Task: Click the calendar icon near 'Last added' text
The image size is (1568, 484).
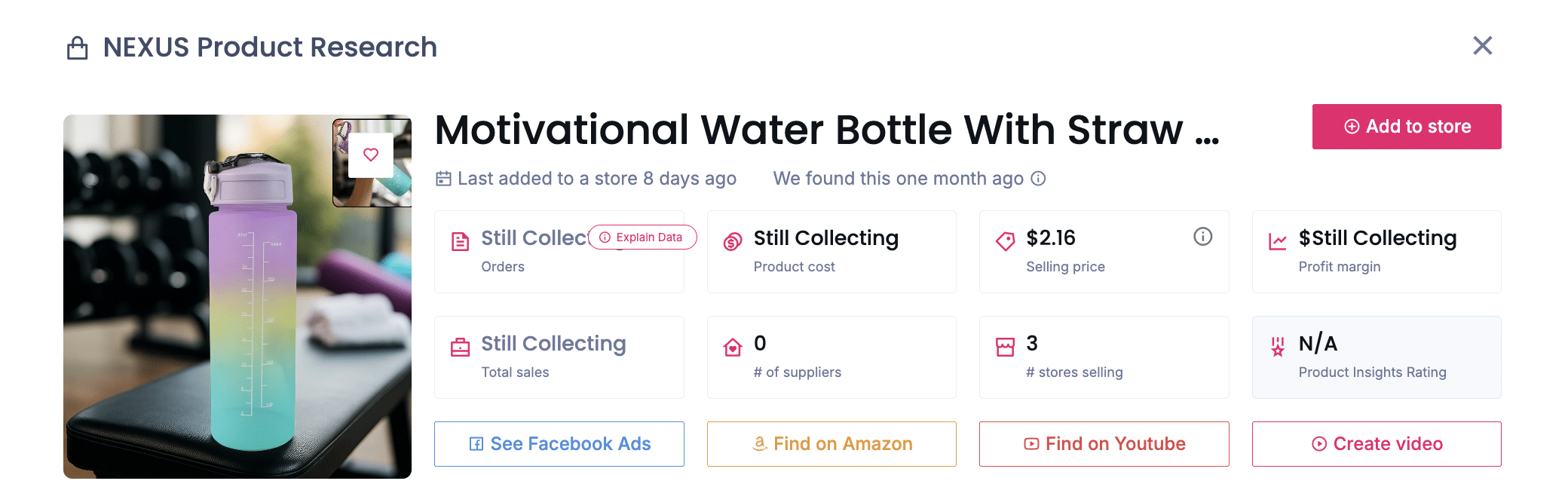Action: coord(444,179)
